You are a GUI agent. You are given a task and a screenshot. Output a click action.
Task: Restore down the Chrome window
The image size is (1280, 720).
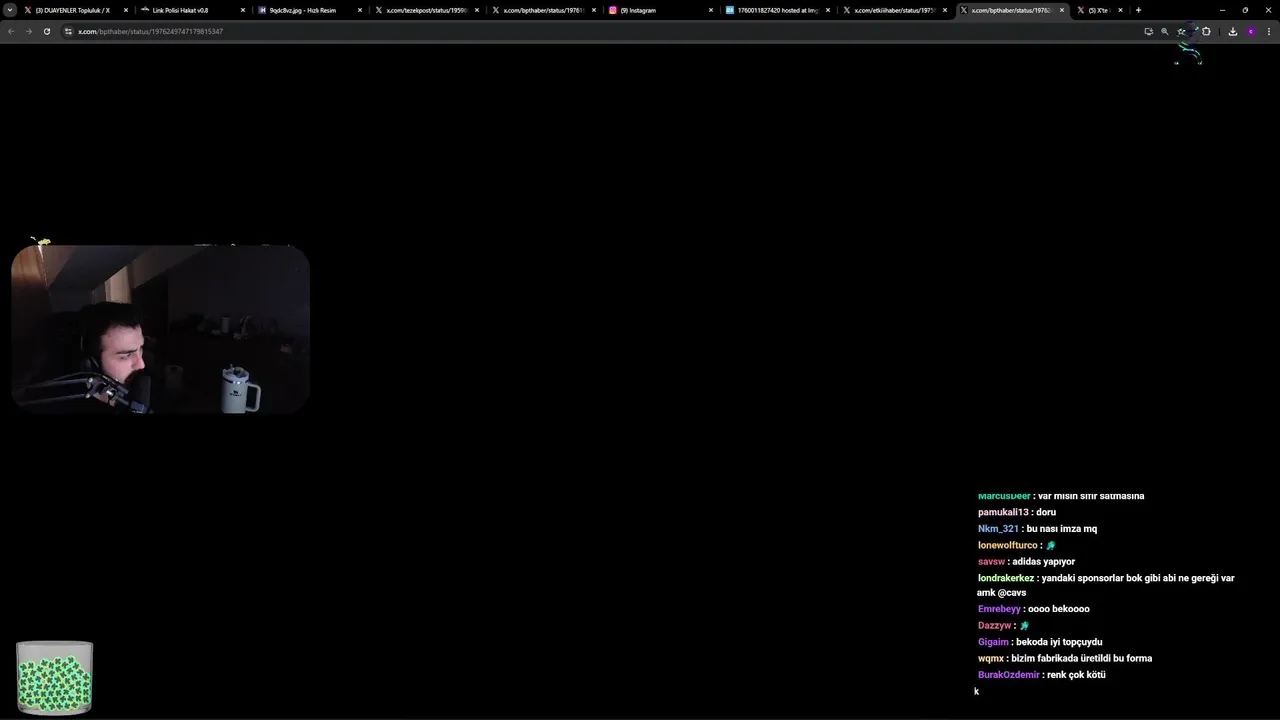pyautogui.click(x=1245, y=10)
